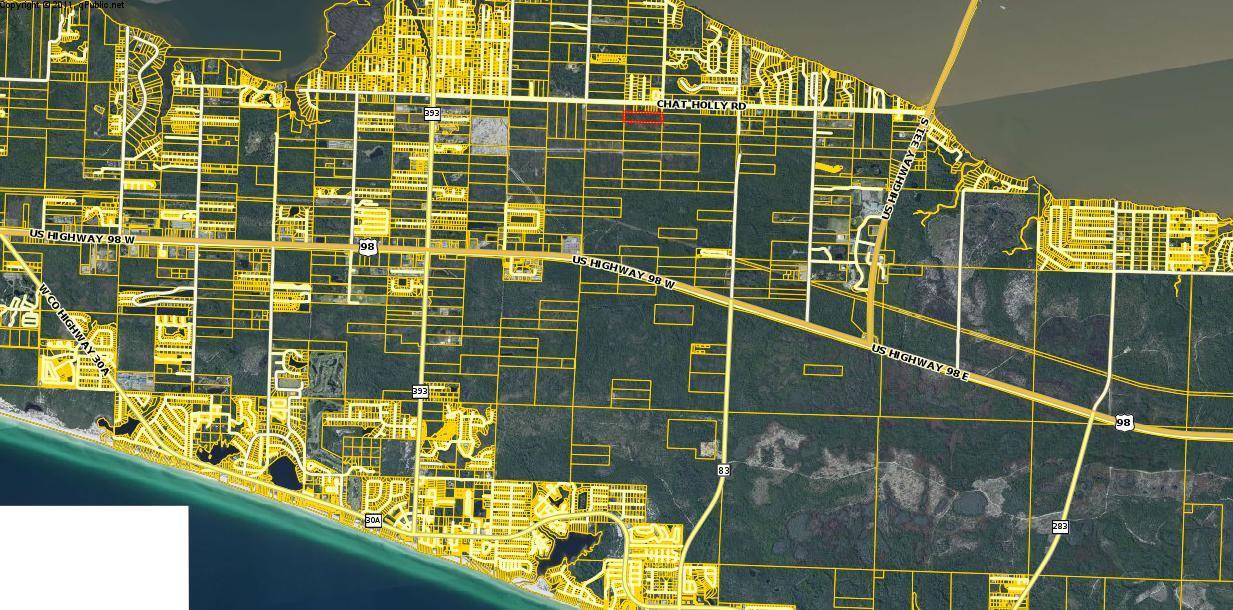The image size is (1233, 610).
Task: Select the W Co Highway 30A label
Action: point(75,332)
